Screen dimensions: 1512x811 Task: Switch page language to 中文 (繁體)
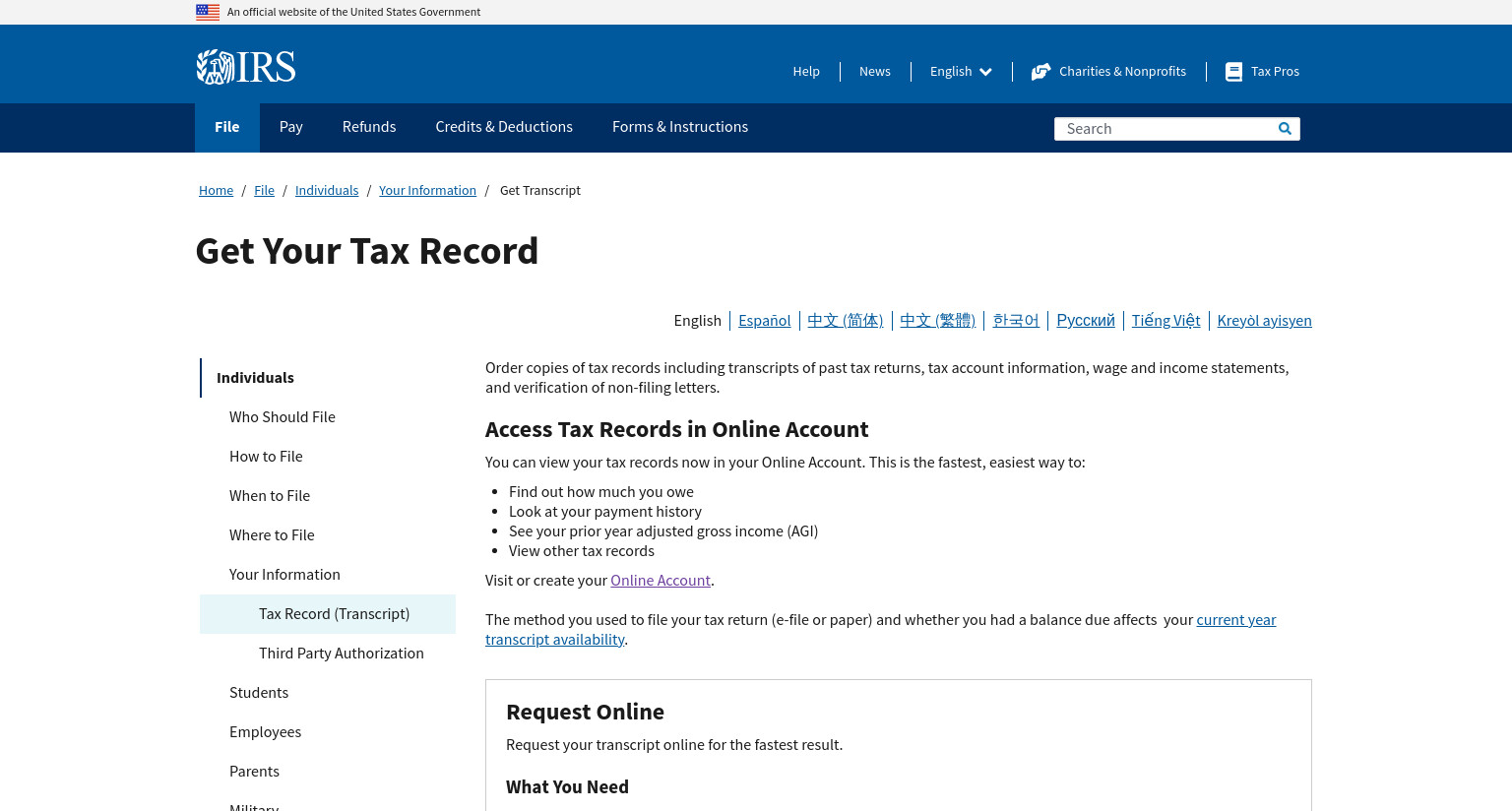[938, 321]
